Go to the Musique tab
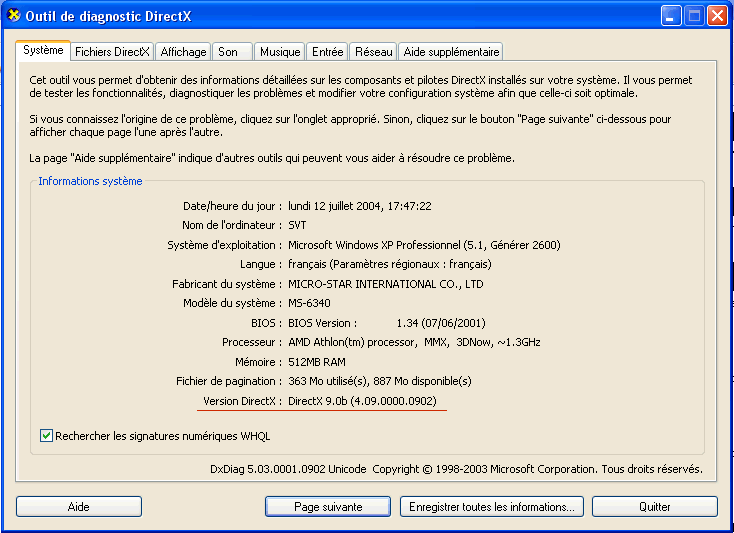 (280, 52)
